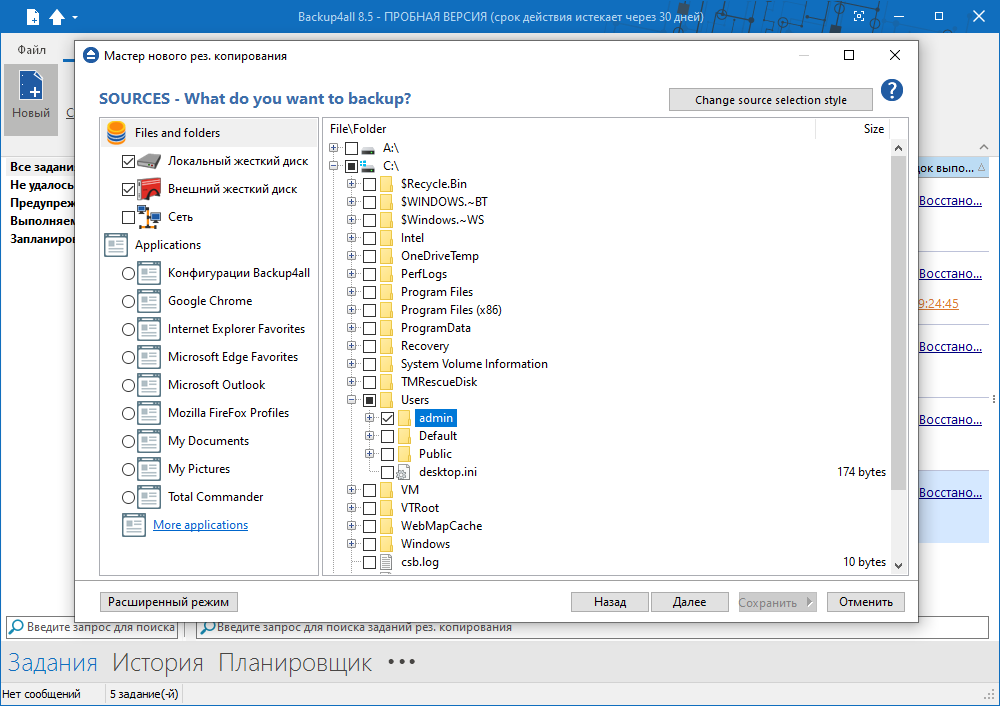
Task: Select Конфигурации Backup4all radio button
Action: (x=128, y=274)
